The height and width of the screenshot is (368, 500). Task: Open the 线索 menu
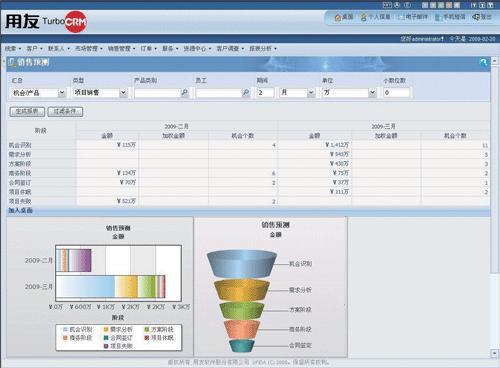click(x=13, y=49)
